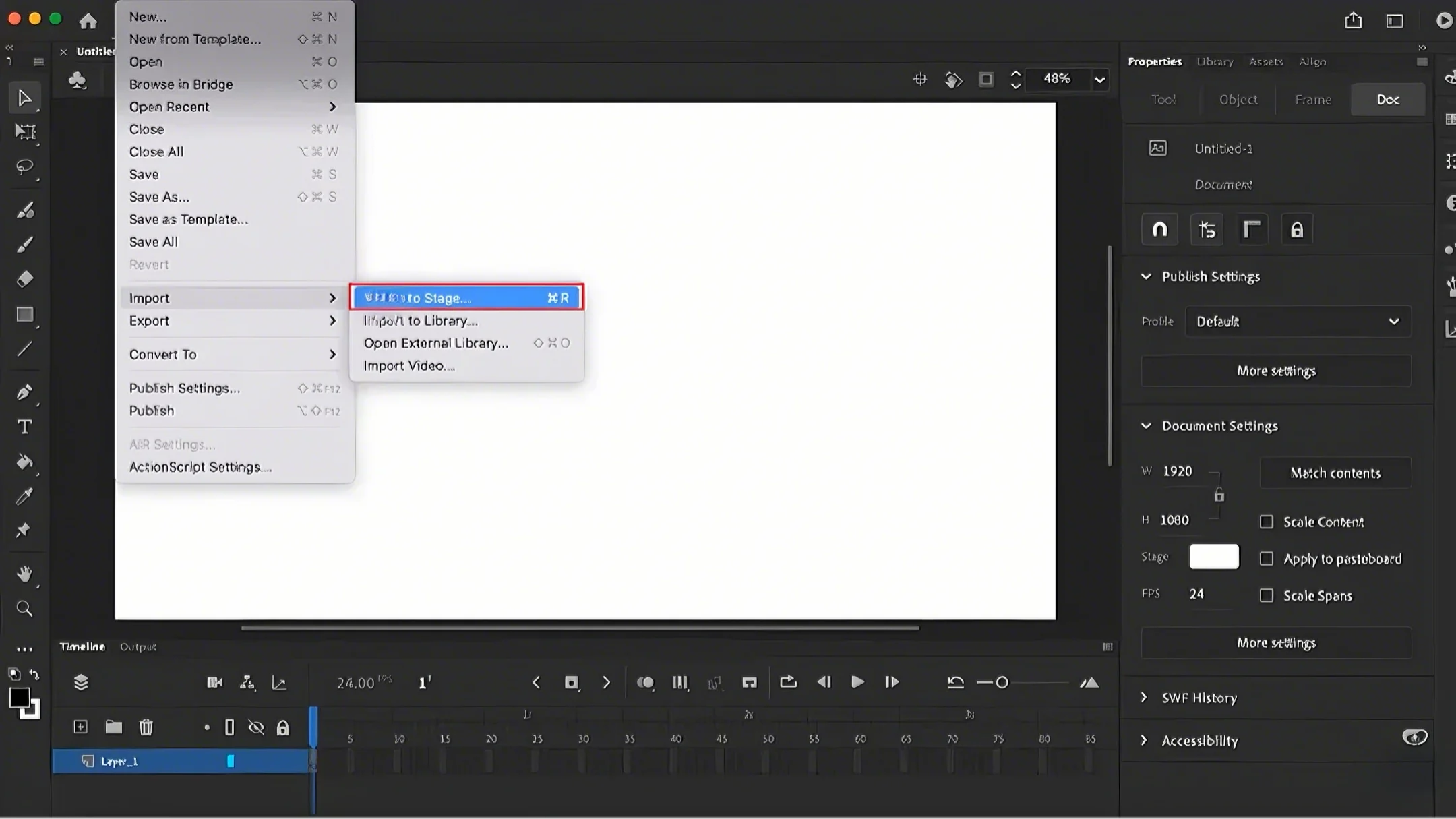Click the Match contents button
This screenshot has width=1456, height=819.
(1335, 473)
